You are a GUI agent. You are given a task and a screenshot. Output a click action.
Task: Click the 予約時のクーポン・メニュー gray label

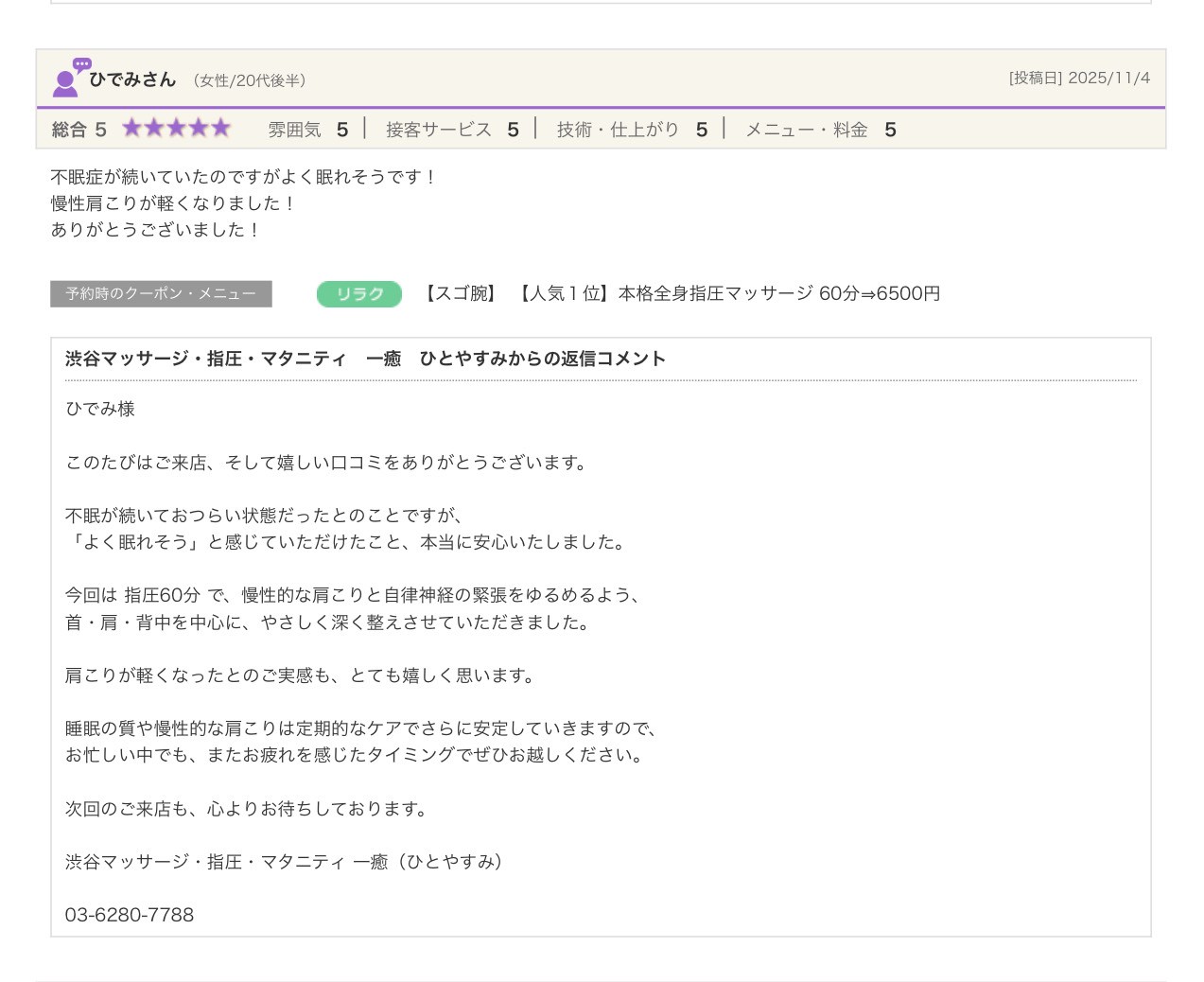click(161, 294)
